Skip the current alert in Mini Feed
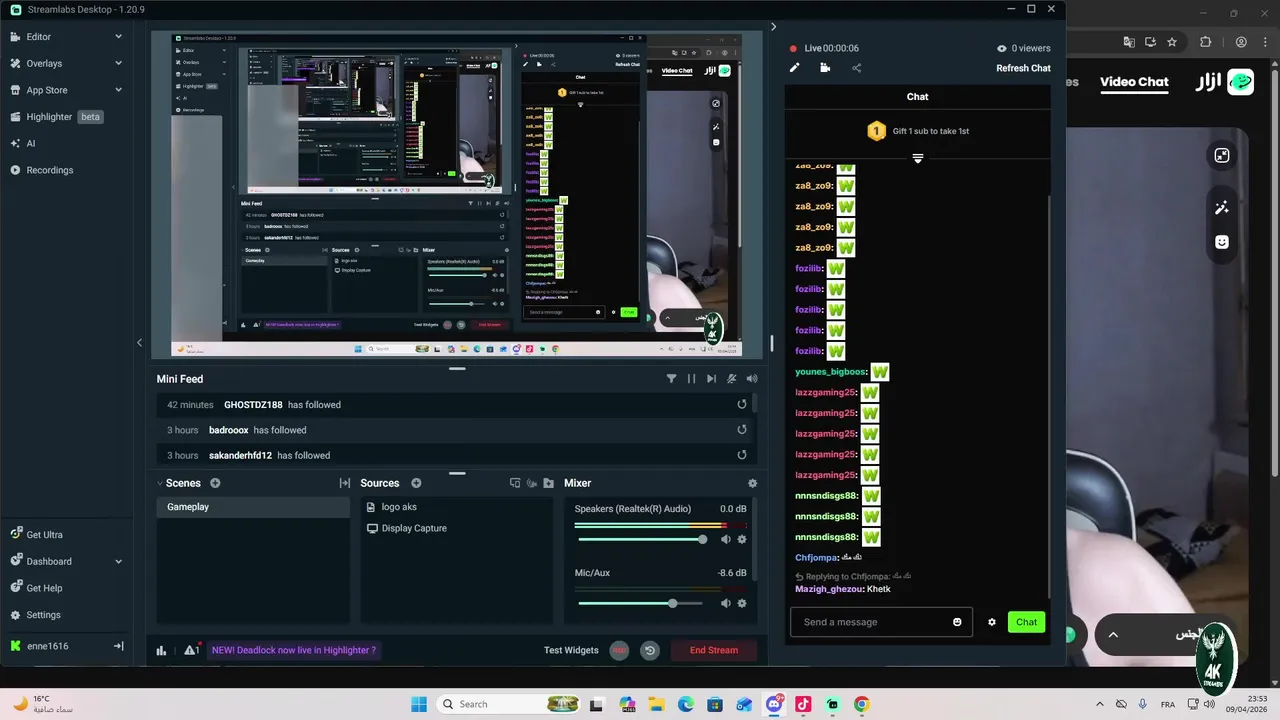Image resolution: width=1280 pixels, height=720 pixels. point(711,379)
